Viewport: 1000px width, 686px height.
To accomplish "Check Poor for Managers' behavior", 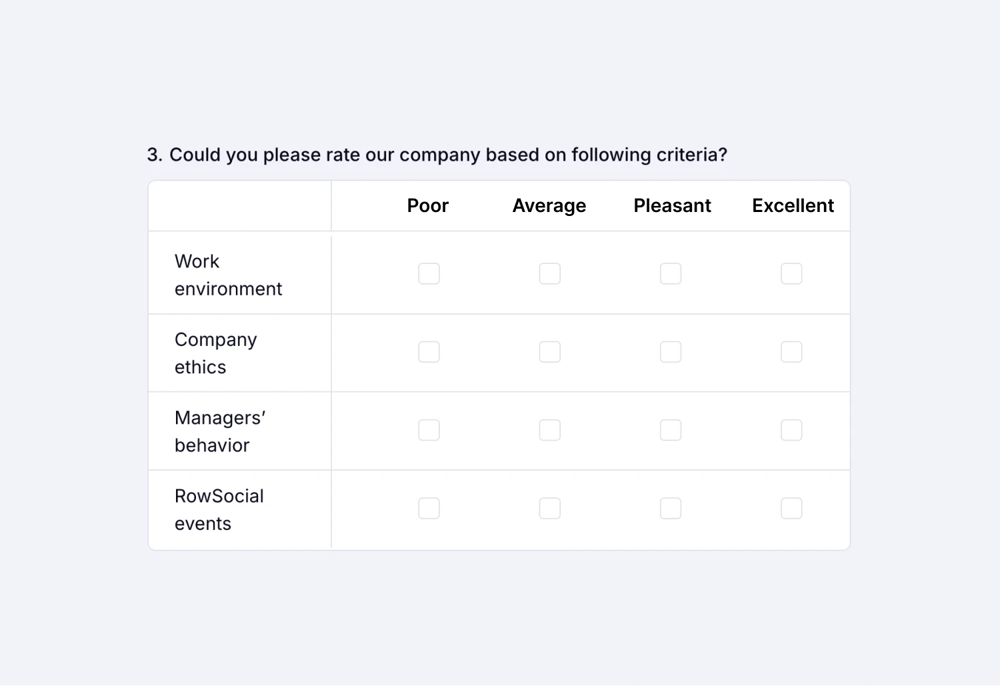I will point(429,430).
